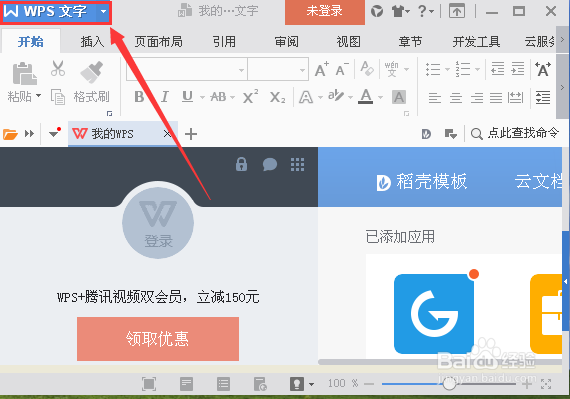The height and width of the screenshot is (399, 570).
Task: Apply subscript X₂ formatting
Action: [x=277, y=97]
